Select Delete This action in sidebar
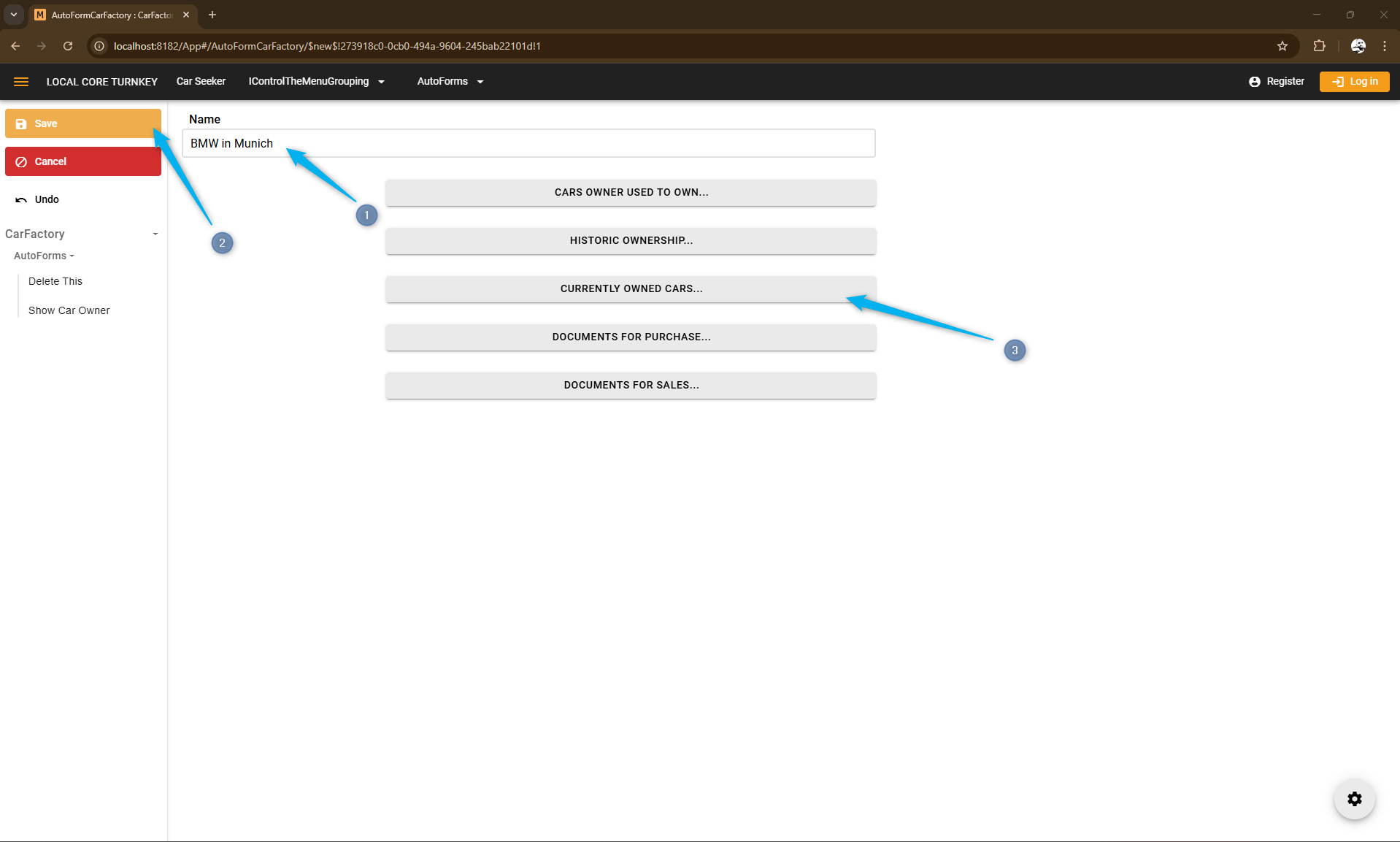Screen dimensions: 1400x842 pos(55,281)
